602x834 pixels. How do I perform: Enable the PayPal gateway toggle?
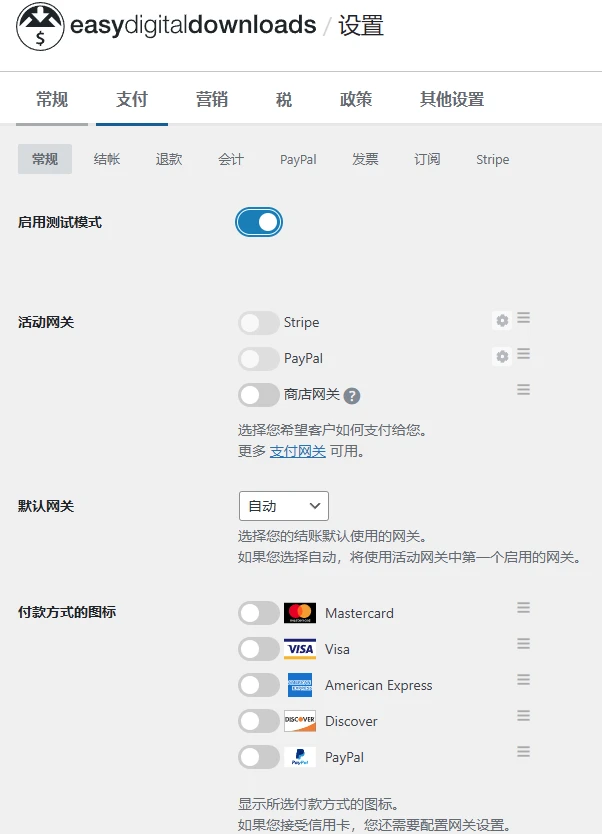pos(259,359)
